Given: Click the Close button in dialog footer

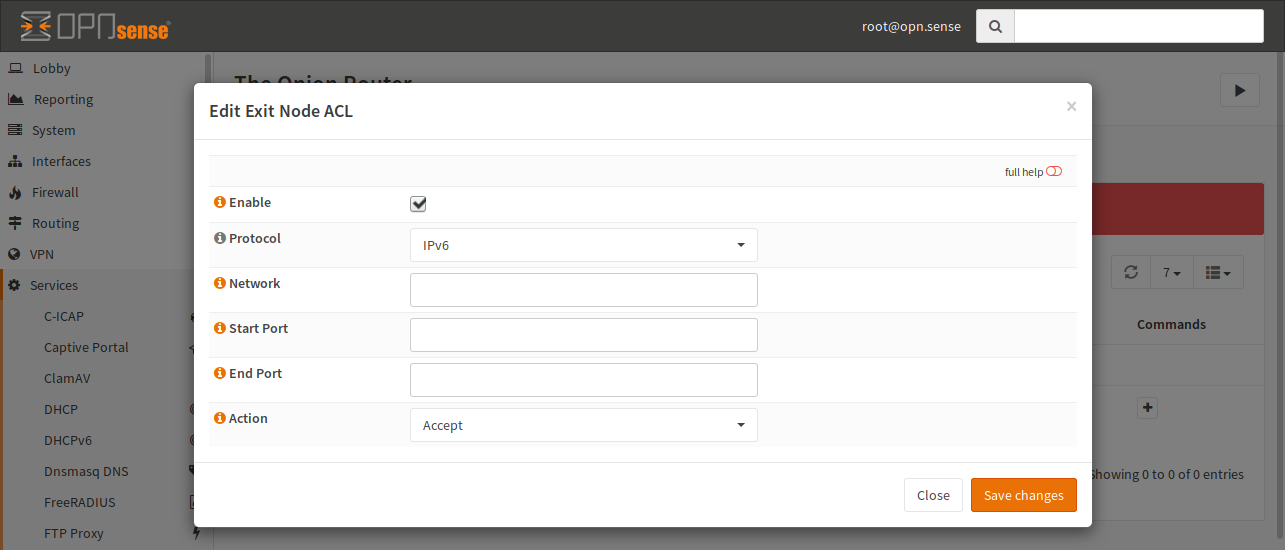Looking at the screenshot, I should pos(933,495).
